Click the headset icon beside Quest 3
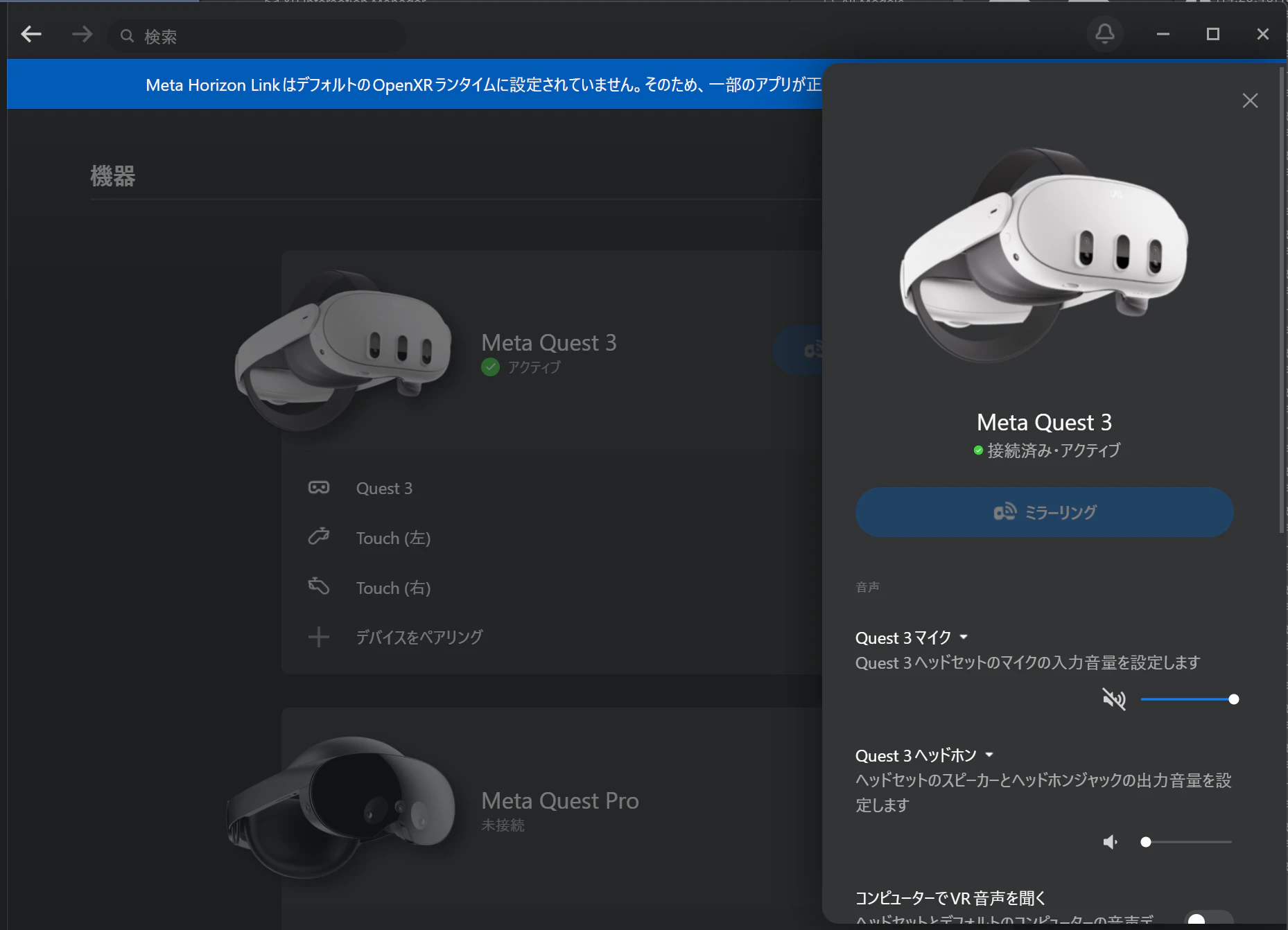This screenshot has height=930, width=1288. tap(319, 488)
